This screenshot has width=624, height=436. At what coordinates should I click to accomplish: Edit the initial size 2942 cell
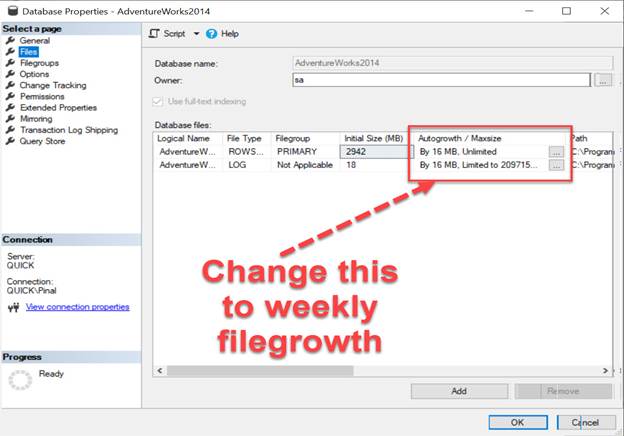pos(376,152)
